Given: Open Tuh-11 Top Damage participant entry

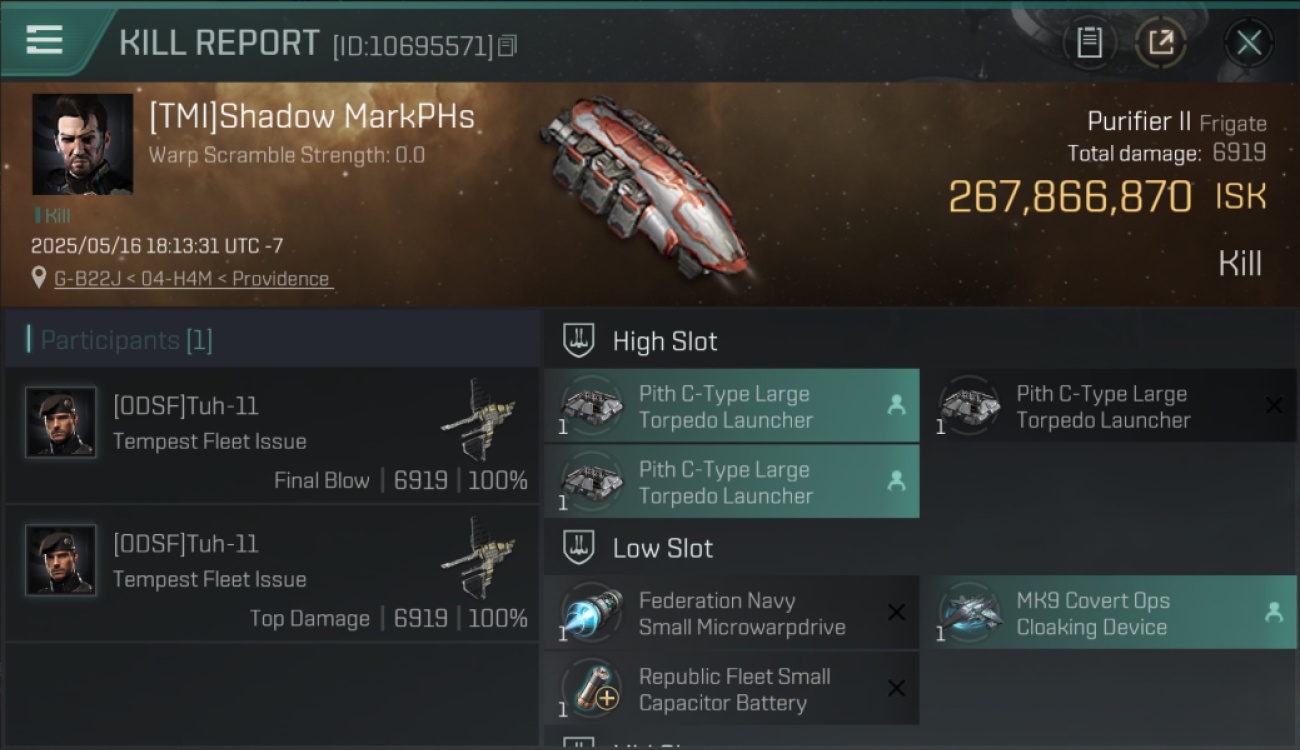Looking at the screenshot, I should (272, 573).
